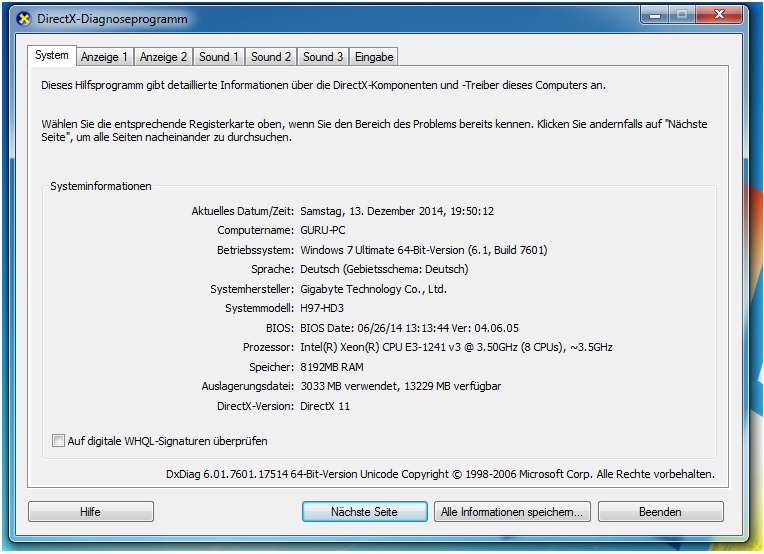Image resolution: width=764 pixels, height=554 pixels.
Task: Switch to the Anzeige 1 tab
Action: coord(104,57)
